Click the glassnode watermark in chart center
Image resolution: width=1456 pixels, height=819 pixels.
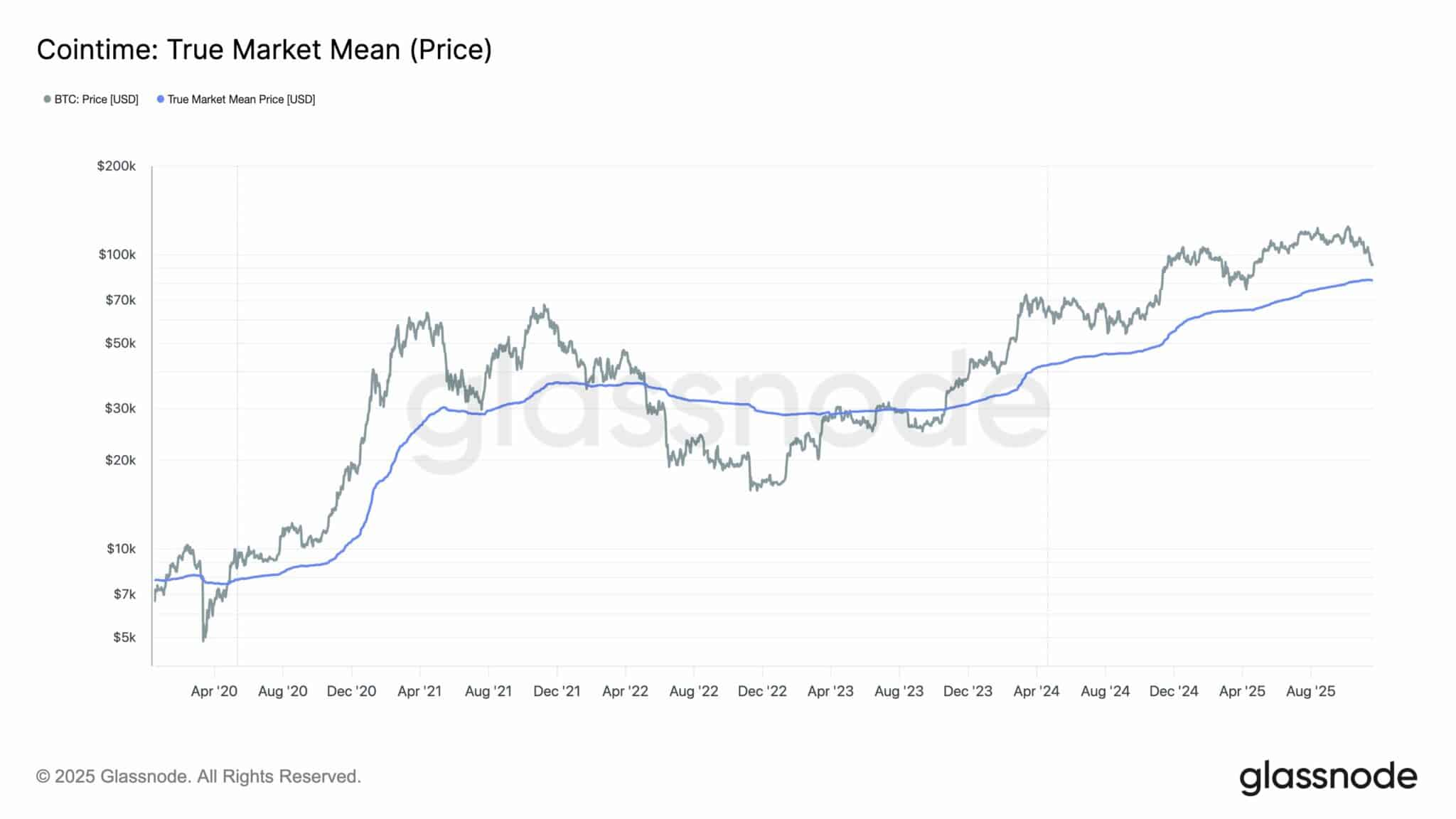[727, 412]
